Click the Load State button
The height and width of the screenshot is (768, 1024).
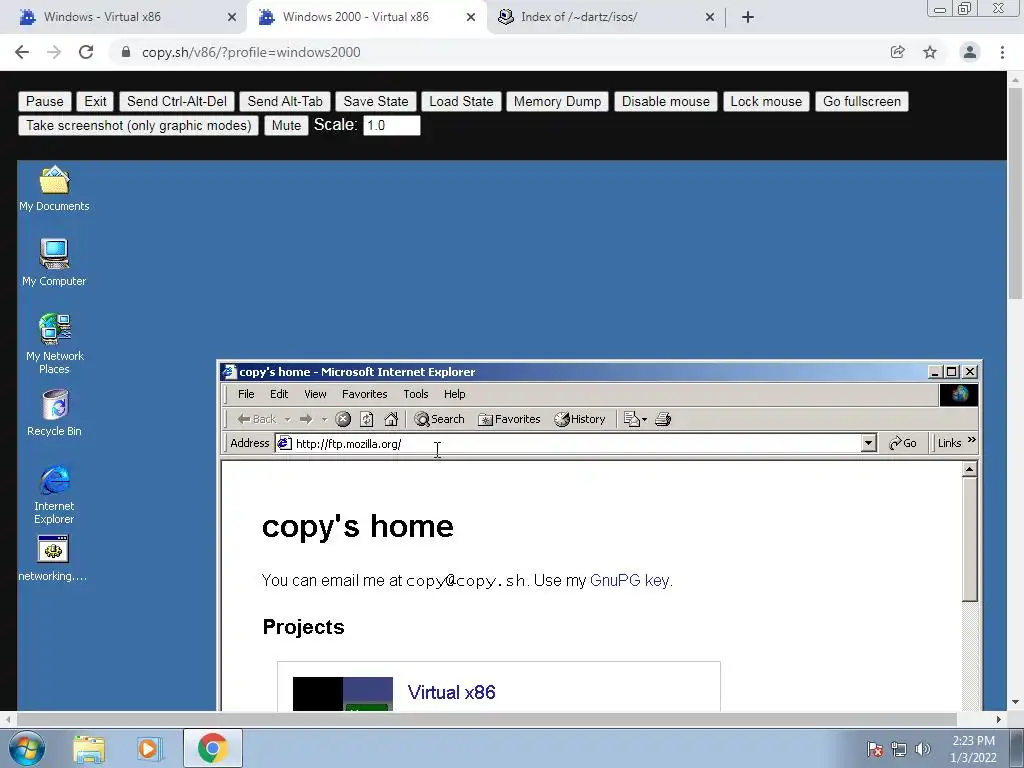(461, 101)
